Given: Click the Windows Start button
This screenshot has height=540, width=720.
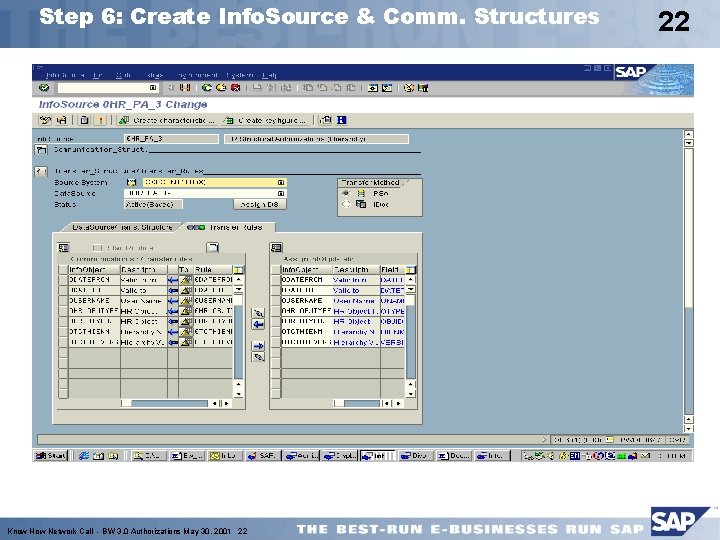Looking at the screenshot, I should tap(51, 456).
